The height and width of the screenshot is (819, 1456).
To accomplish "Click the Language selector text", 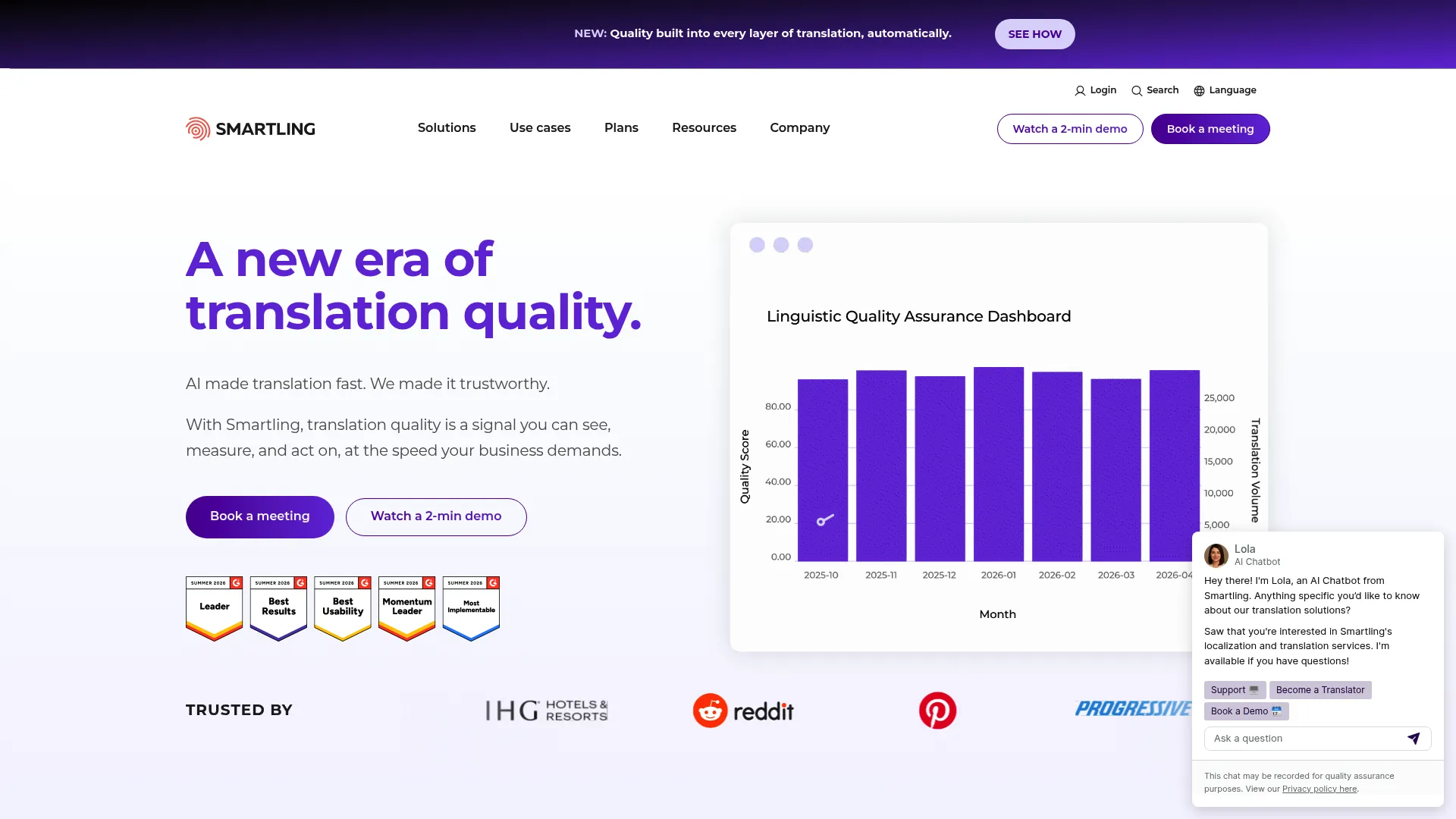I will coord(1232,90).
